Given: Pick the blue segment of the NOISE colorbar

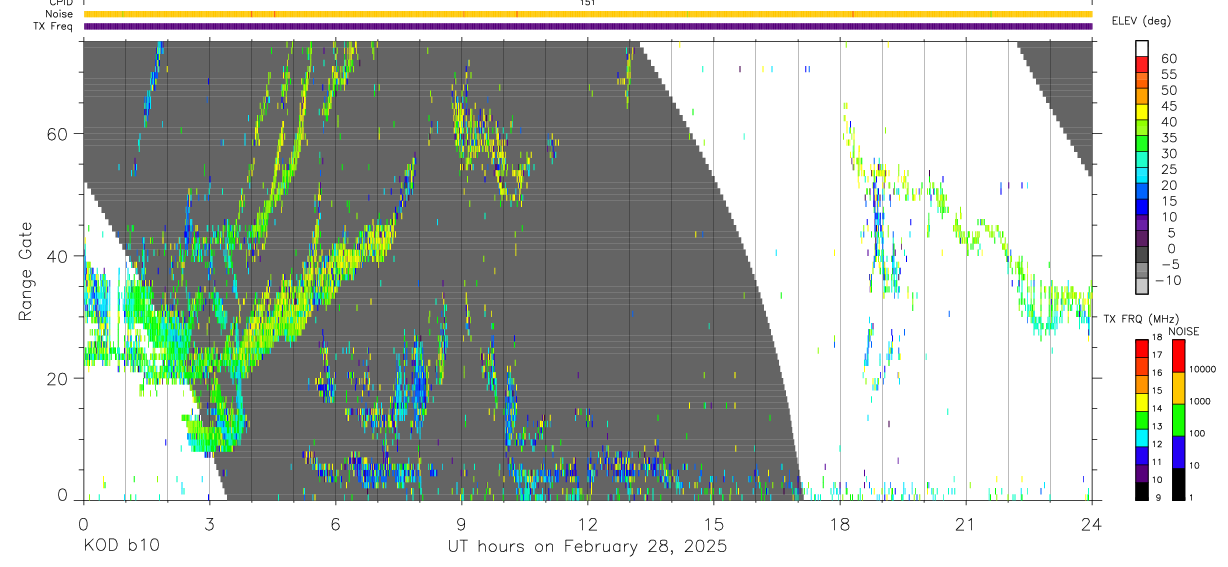Looking at the screenshot, I should point(1178,451).
